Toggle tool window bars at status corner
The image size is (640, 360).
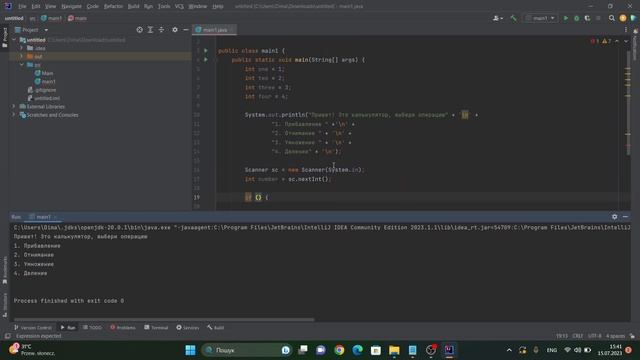tap(7, 336)
